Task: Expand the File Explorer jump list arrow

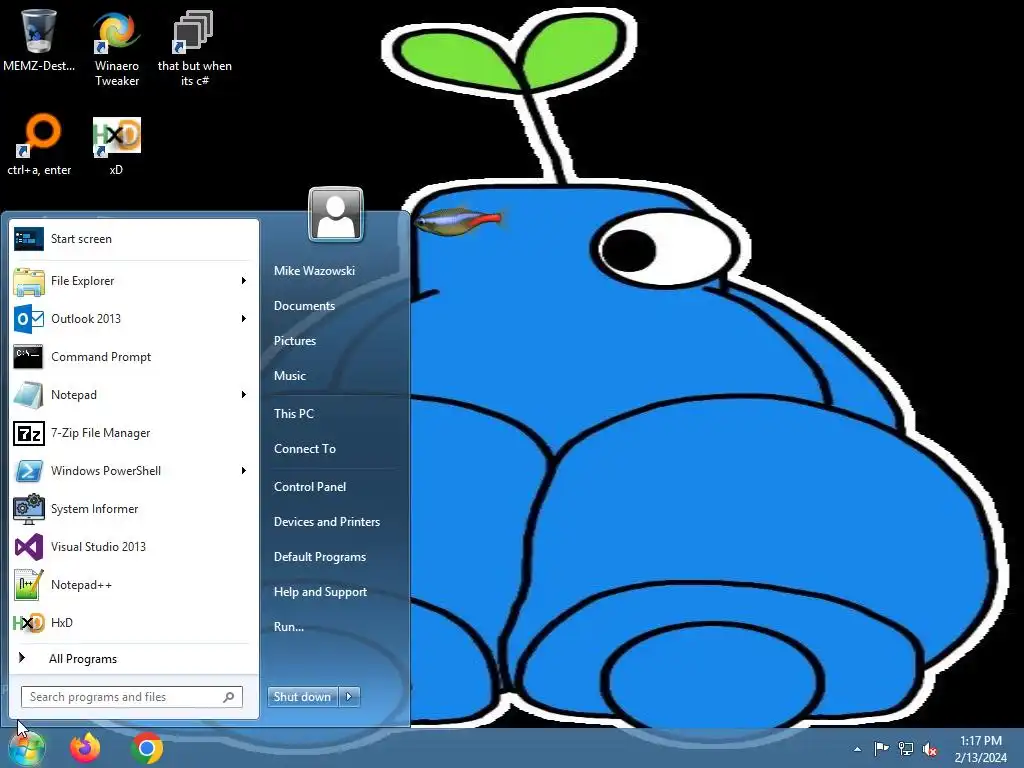Action: [244, 281]
